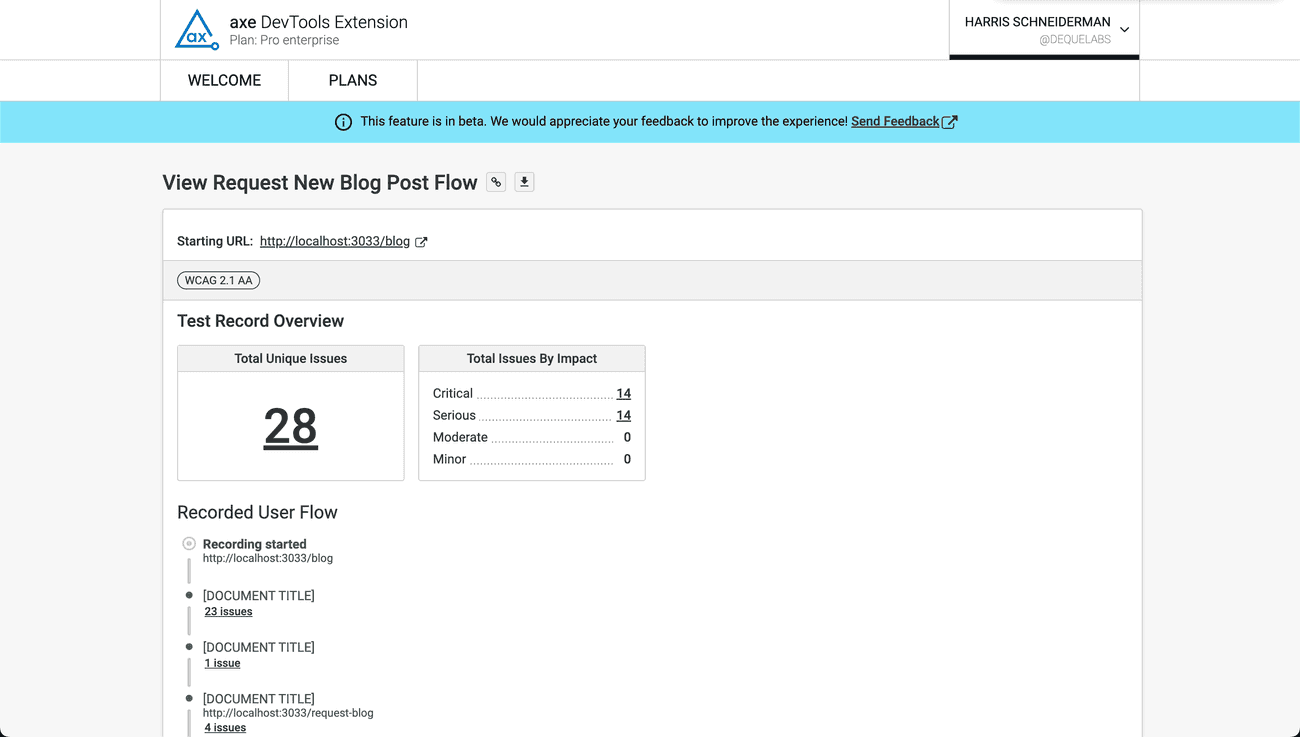This screenshot has width=1300, height=737.
Task: Open the http://localhost:3033/blog starting URL
Action: pyautogui.click(x=335, y=241)
